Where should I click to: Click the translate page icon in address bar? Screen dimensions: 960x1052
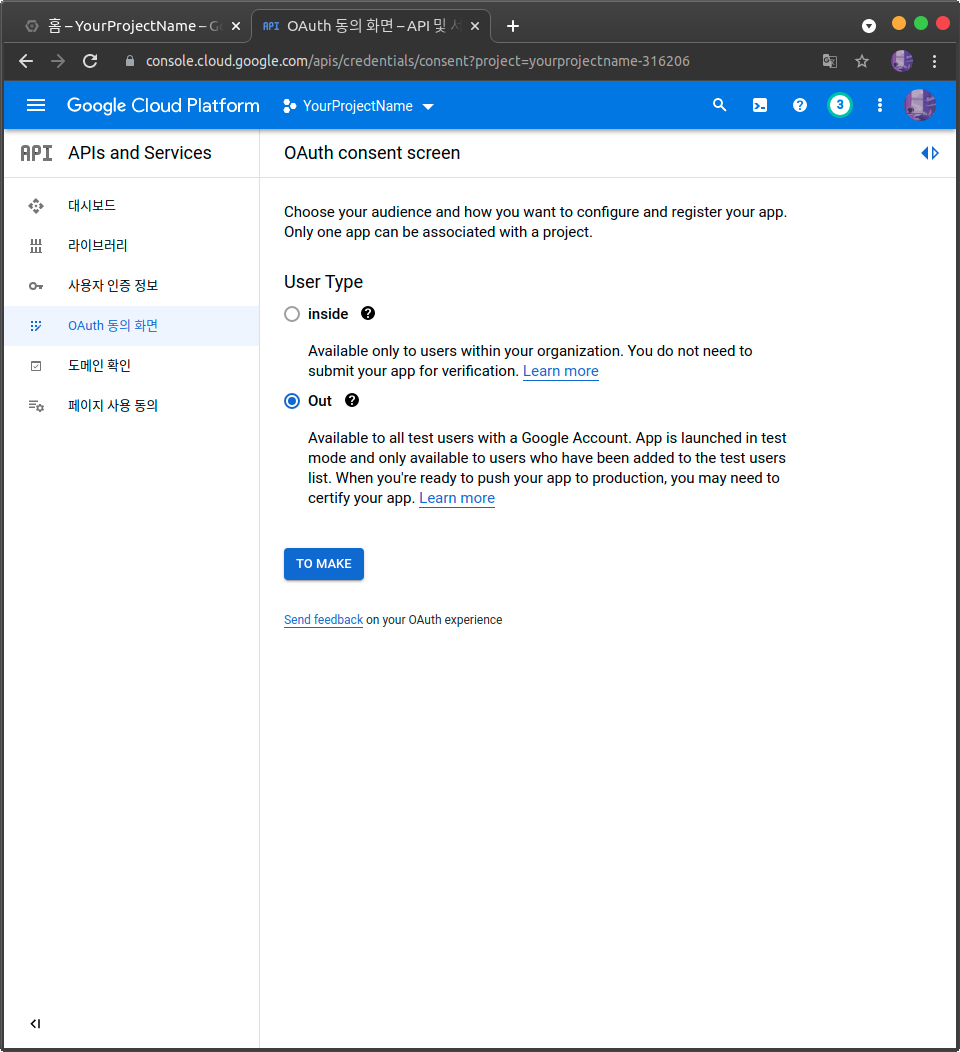point(830,61)
